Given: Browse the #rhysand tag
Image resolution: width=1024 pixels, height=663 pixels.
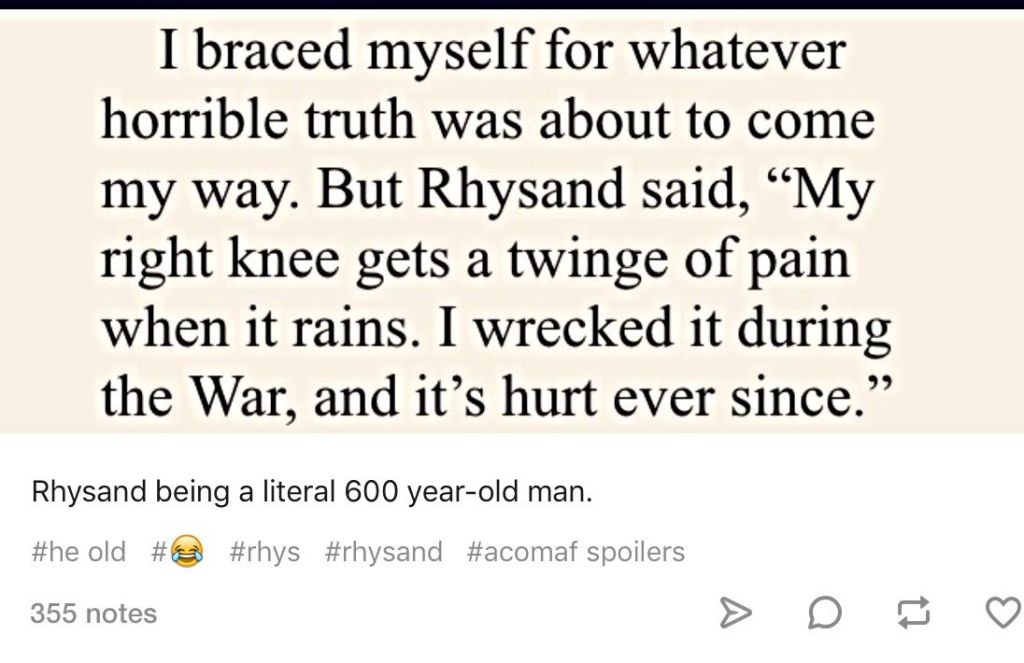Looking at the screenshot, I should (x=383, y=551).
